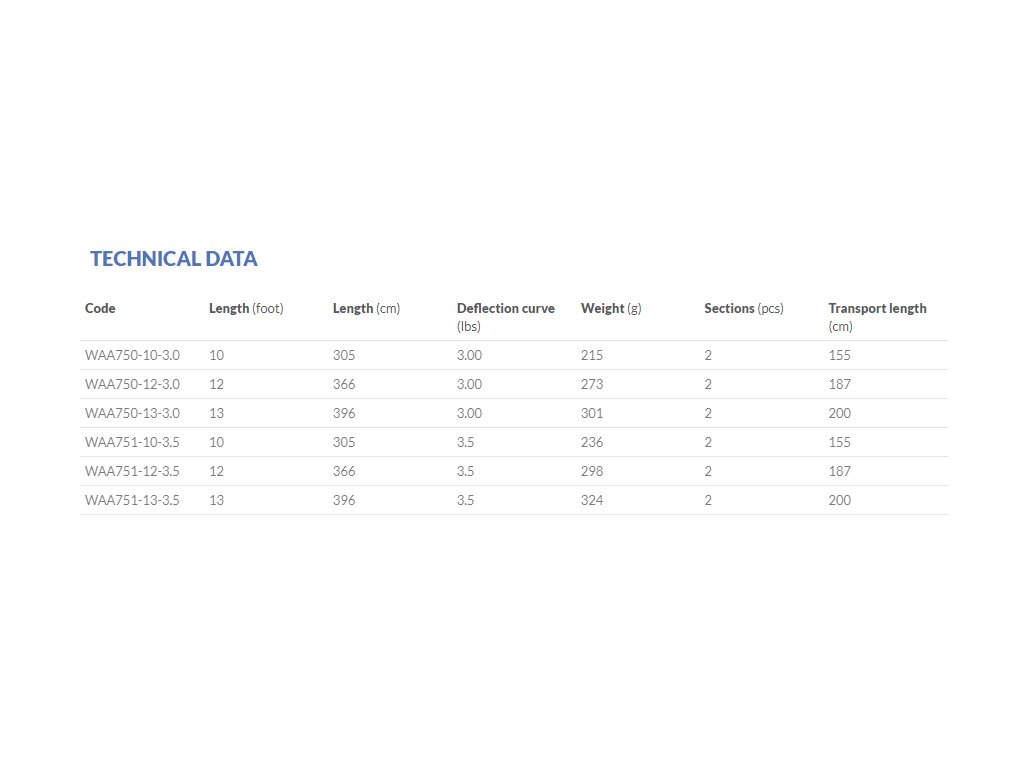
Task: Click the 273 weight value
Action: (x=592, y=385)
